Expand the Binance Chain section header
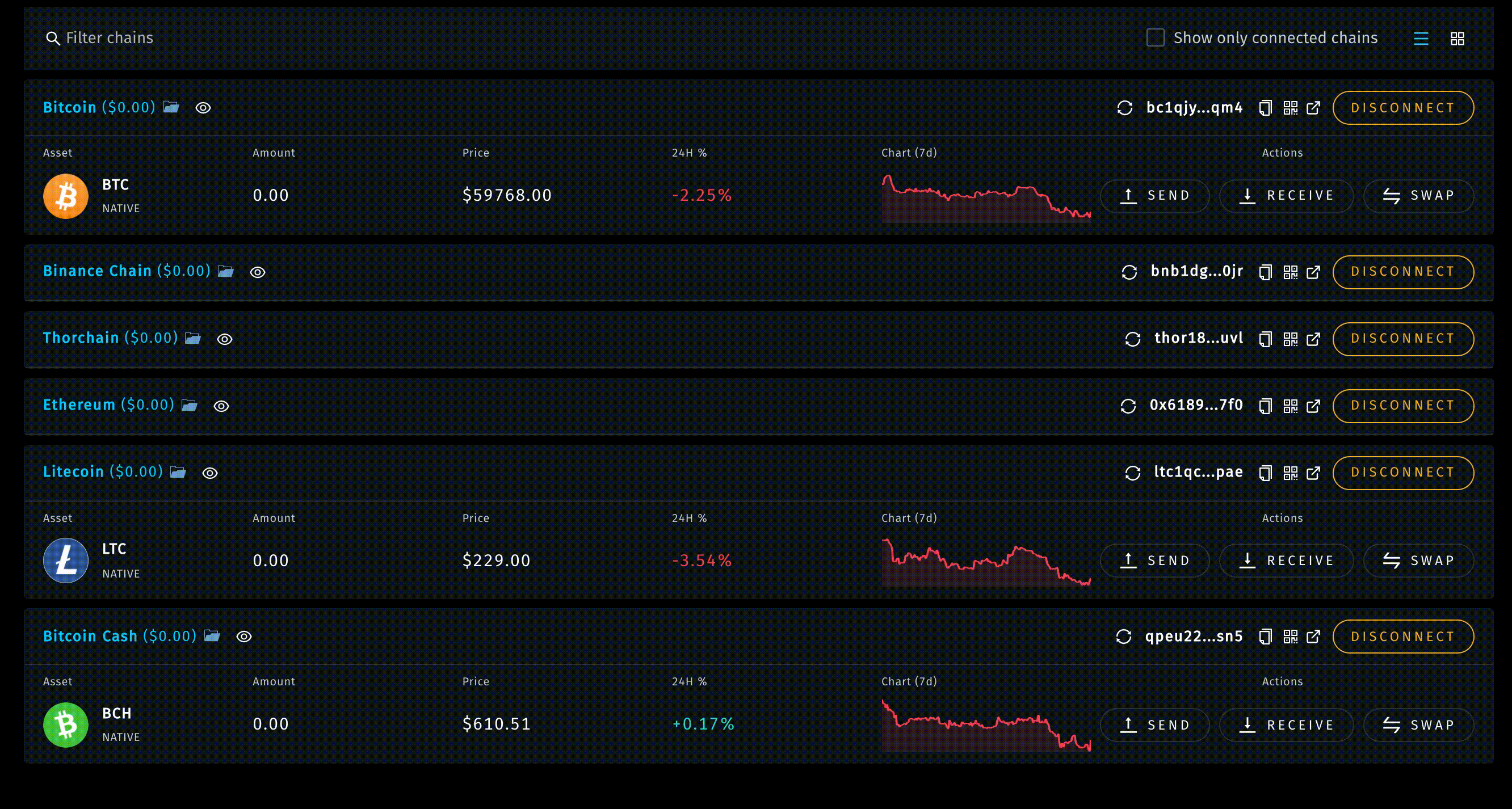1512x809 pixels. coord(98,271)
